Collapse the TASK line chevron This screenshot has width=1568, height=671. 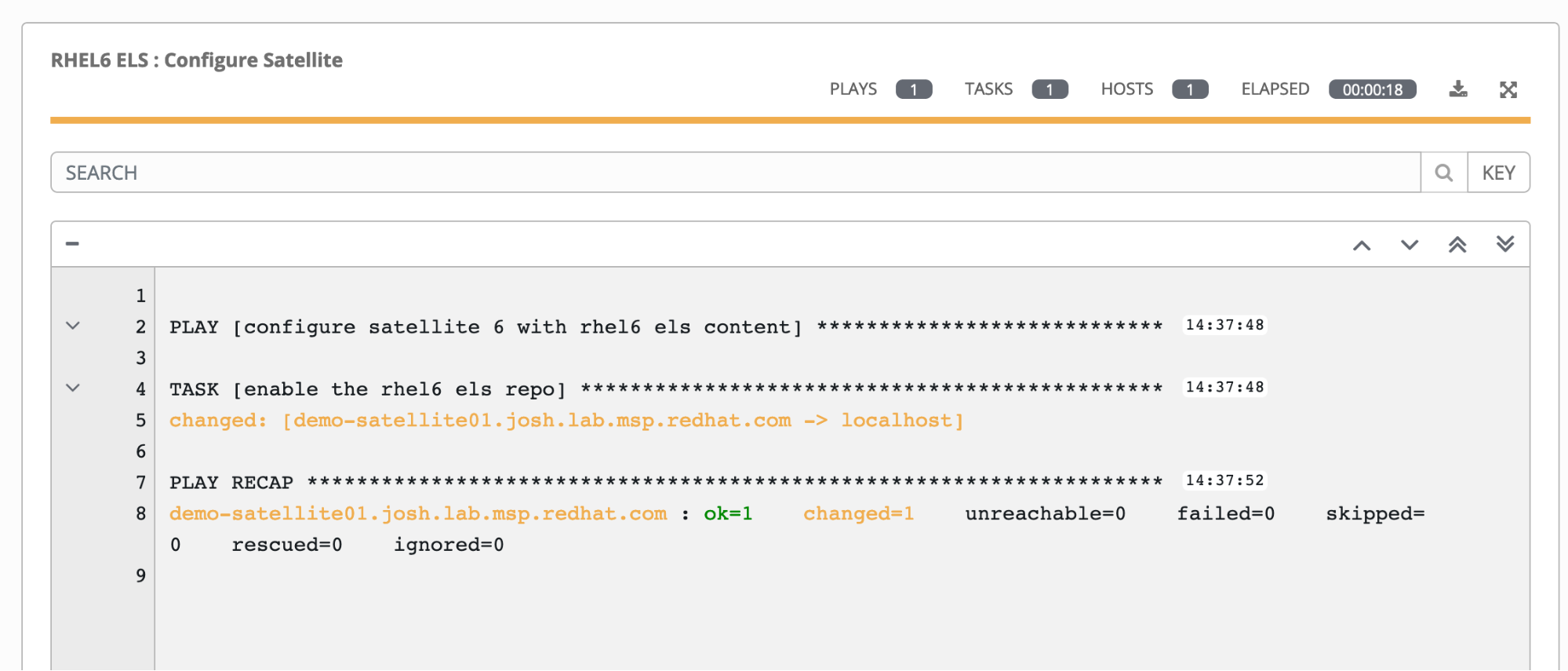point(73,388)
